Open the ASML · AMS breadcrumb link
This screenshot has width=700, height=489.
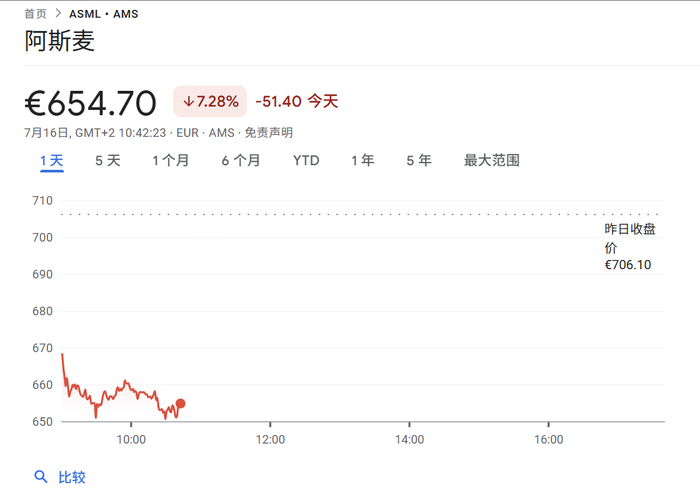[103, 14]
